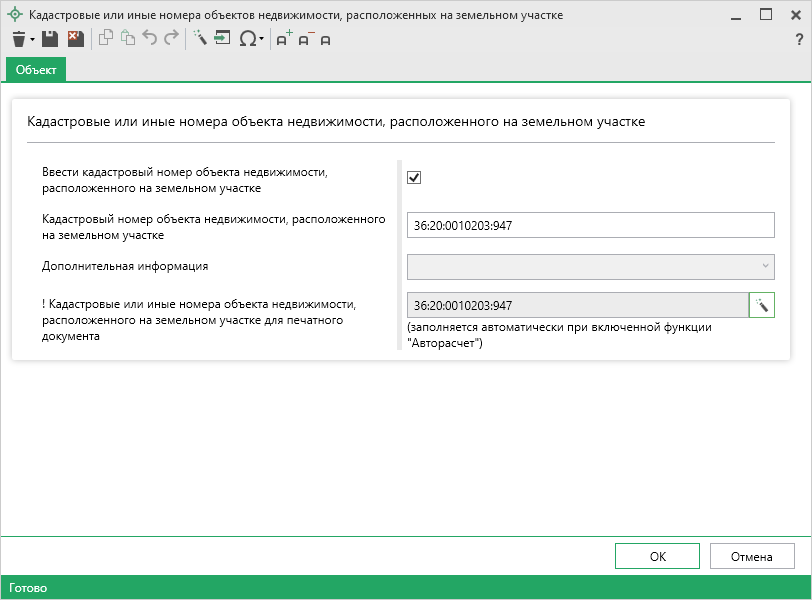Click the black floppy disk save icon
Image resolution: width=812 pixels, height=600 pixels.
pyautogui.click(x=50, y=39)
